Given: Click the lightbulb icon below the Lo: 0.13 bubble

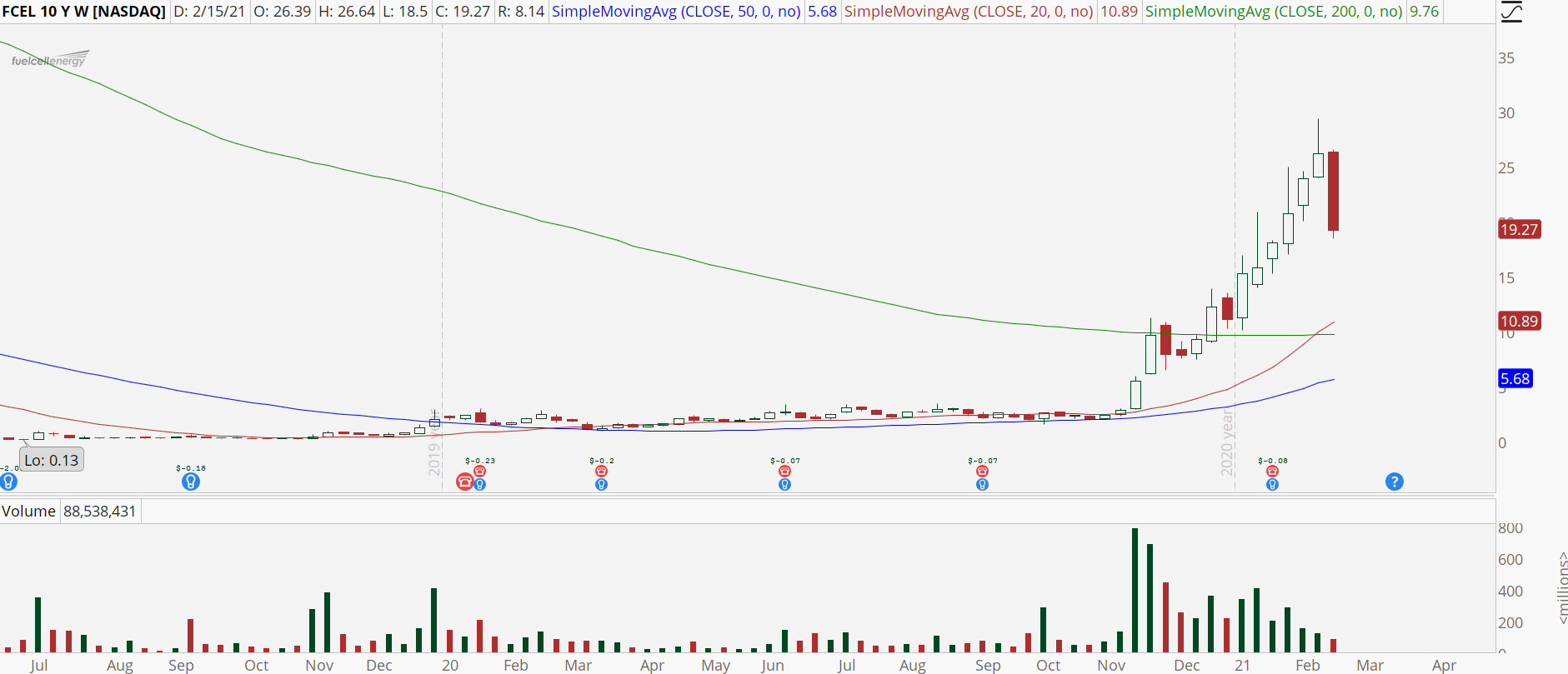Looking at the screenshot, I should click(x=8, y=482).
